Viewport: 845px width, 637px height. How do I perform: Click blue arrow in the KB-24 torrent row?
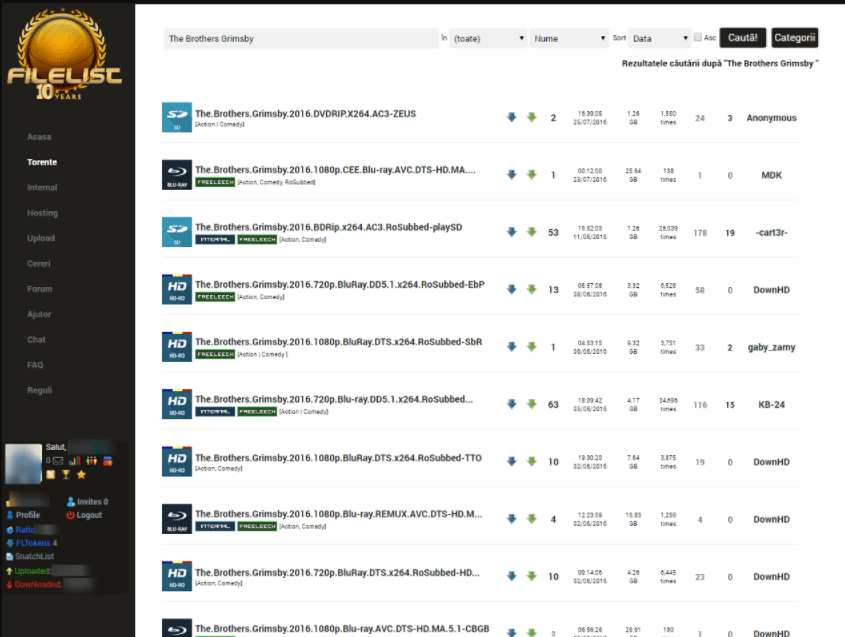point(511,404)
